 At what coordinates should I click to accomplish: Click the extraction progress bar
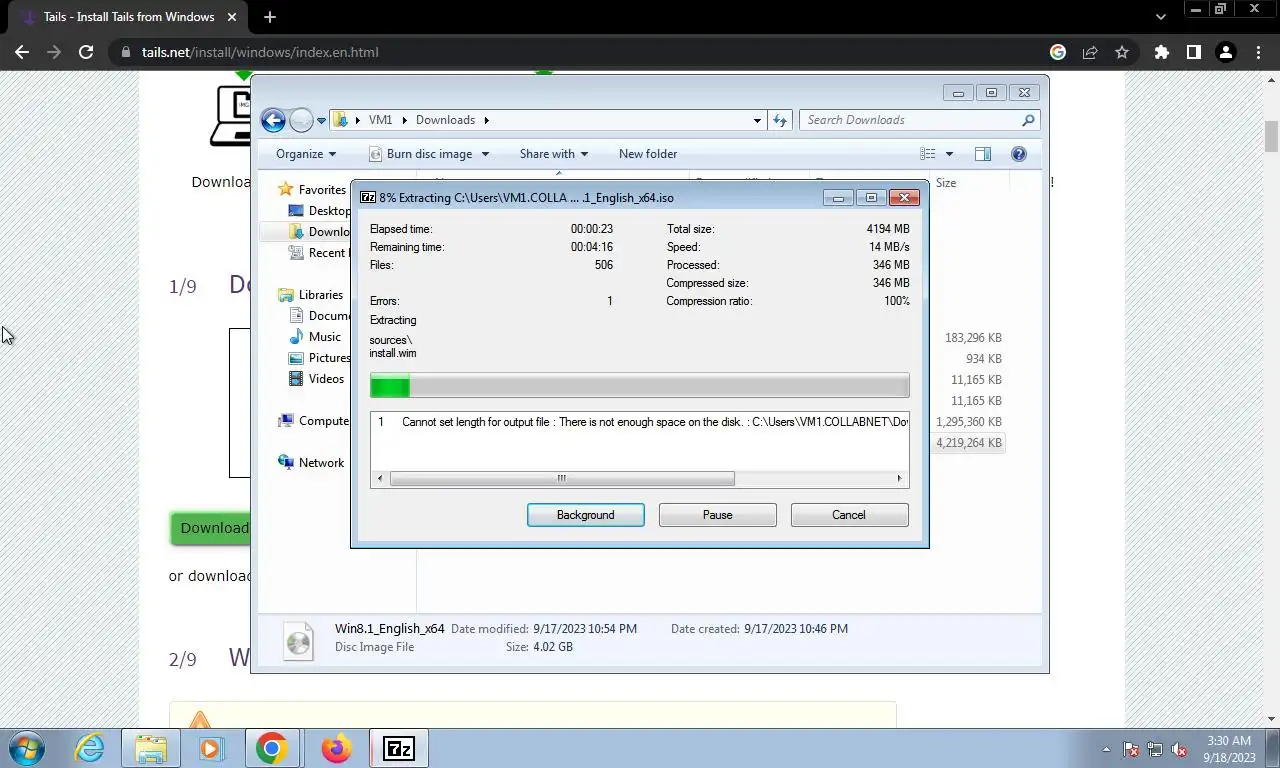click(x=639, y=386)
